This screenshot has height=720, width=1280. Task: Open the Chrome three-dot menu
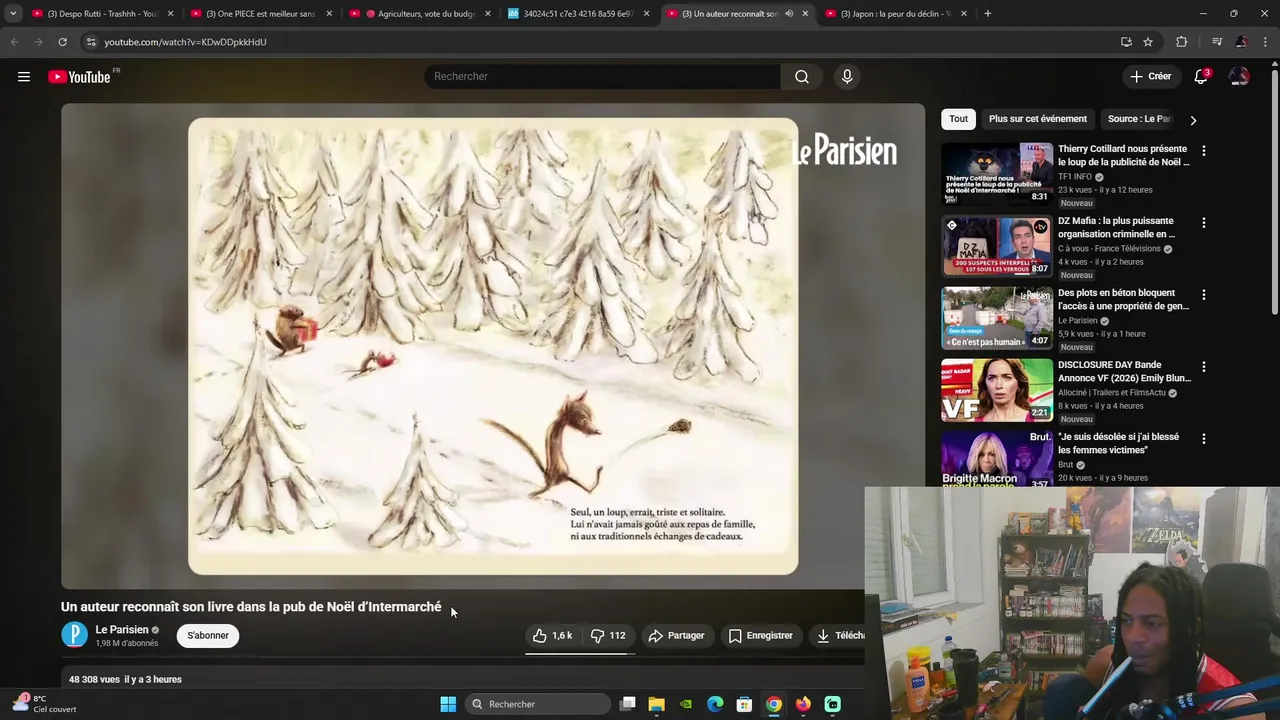(1265, 42)
